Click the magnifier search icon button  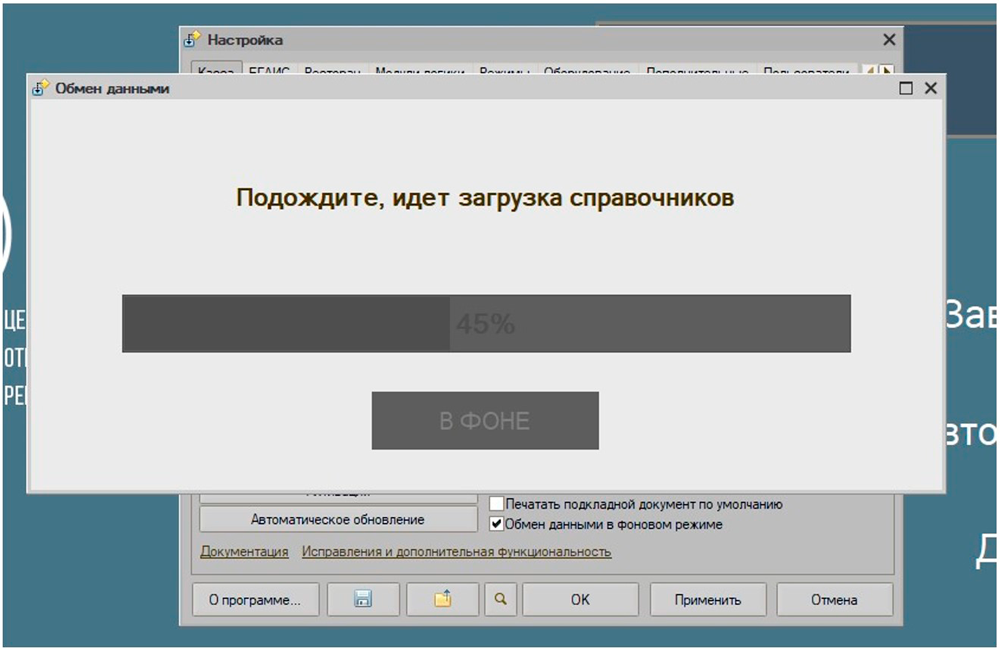pyautogui.click(x=500, y=600)
